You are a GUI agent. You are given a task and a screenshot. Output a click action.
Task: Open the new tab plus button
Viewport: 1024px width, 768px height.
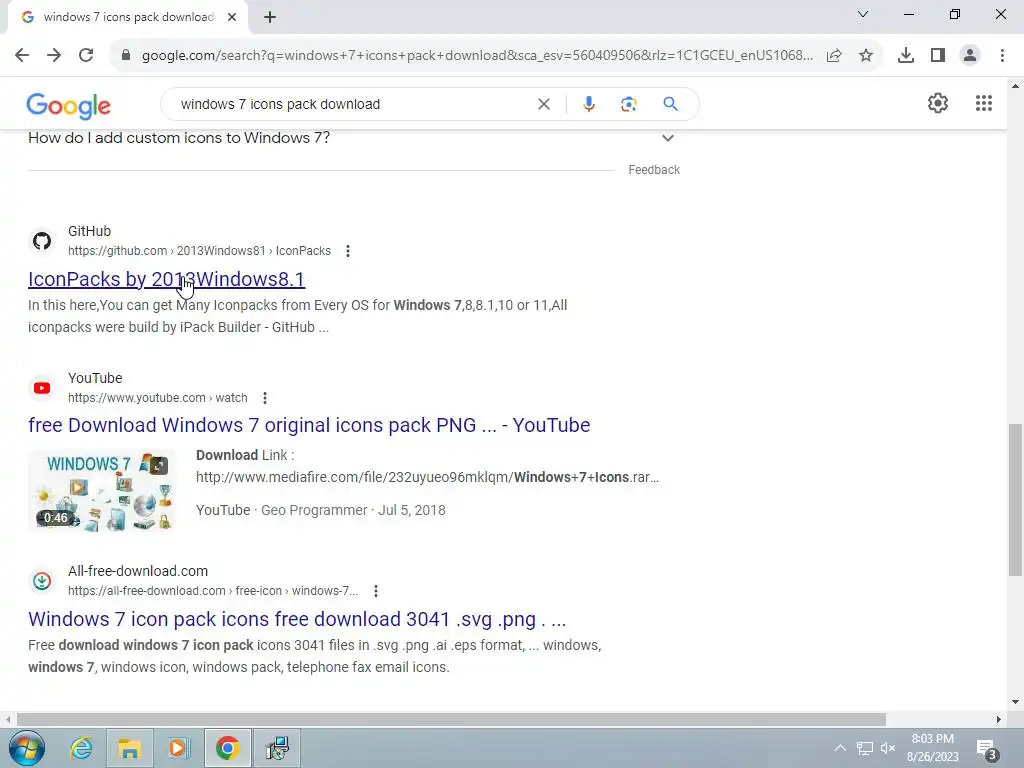click(270, 18)
